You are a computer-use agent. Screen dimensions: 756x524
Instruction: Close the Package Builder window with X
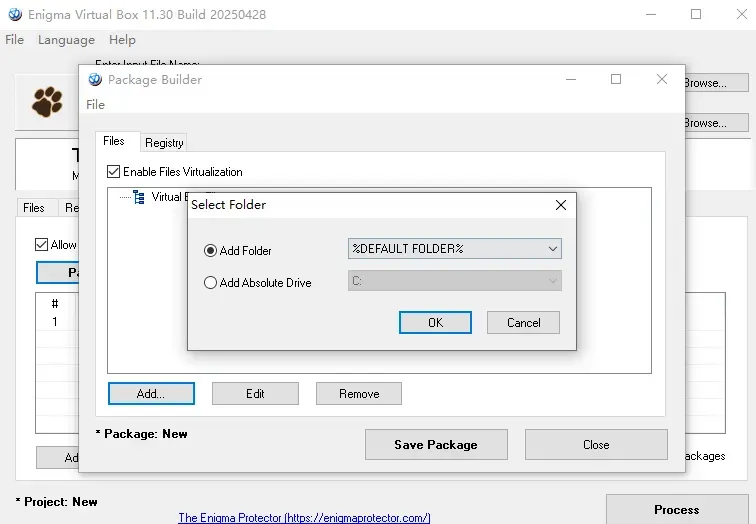click(x=662, y=79)
